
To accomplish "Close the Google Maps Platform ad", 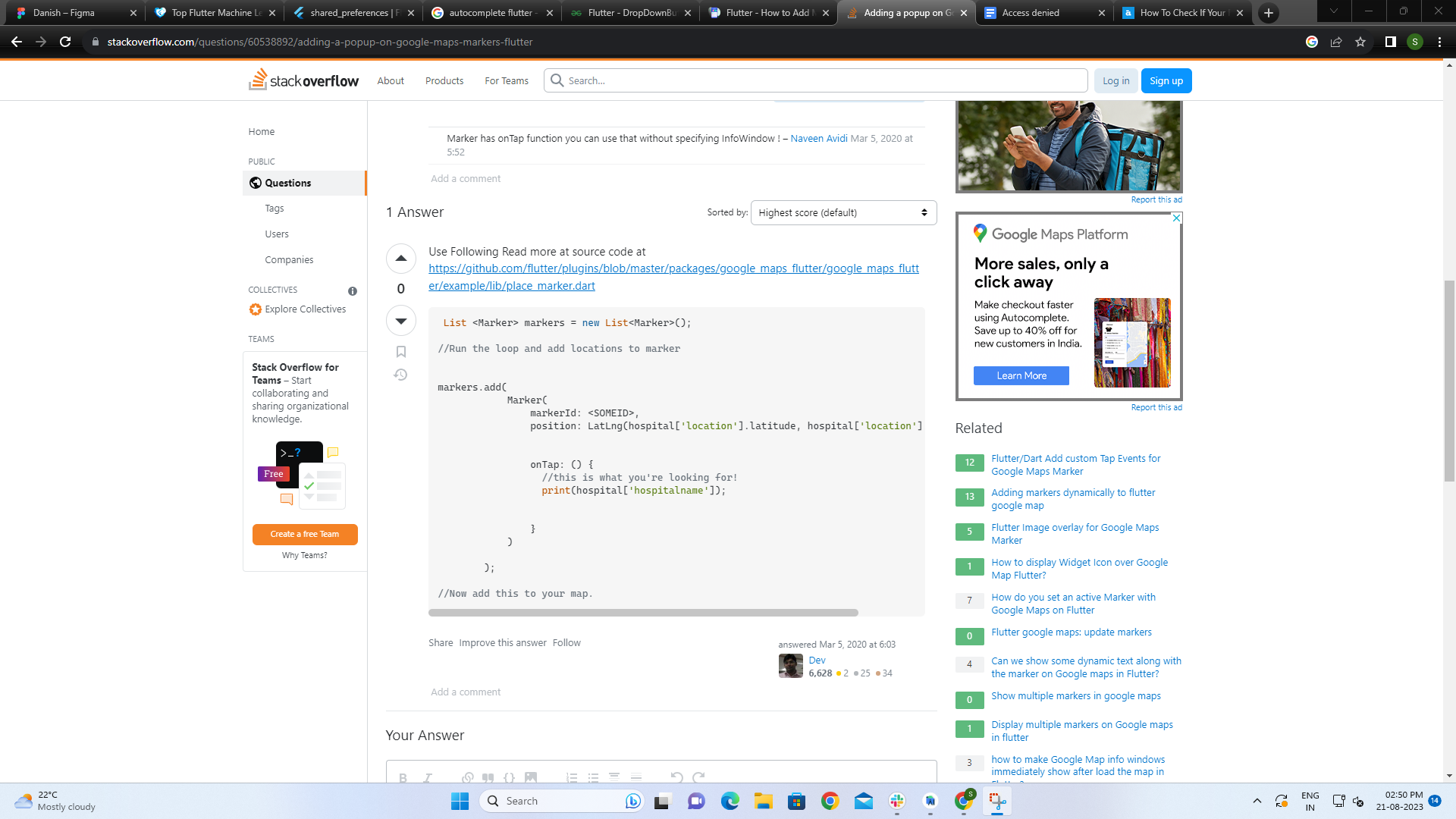I will [x=1176, y=218].
